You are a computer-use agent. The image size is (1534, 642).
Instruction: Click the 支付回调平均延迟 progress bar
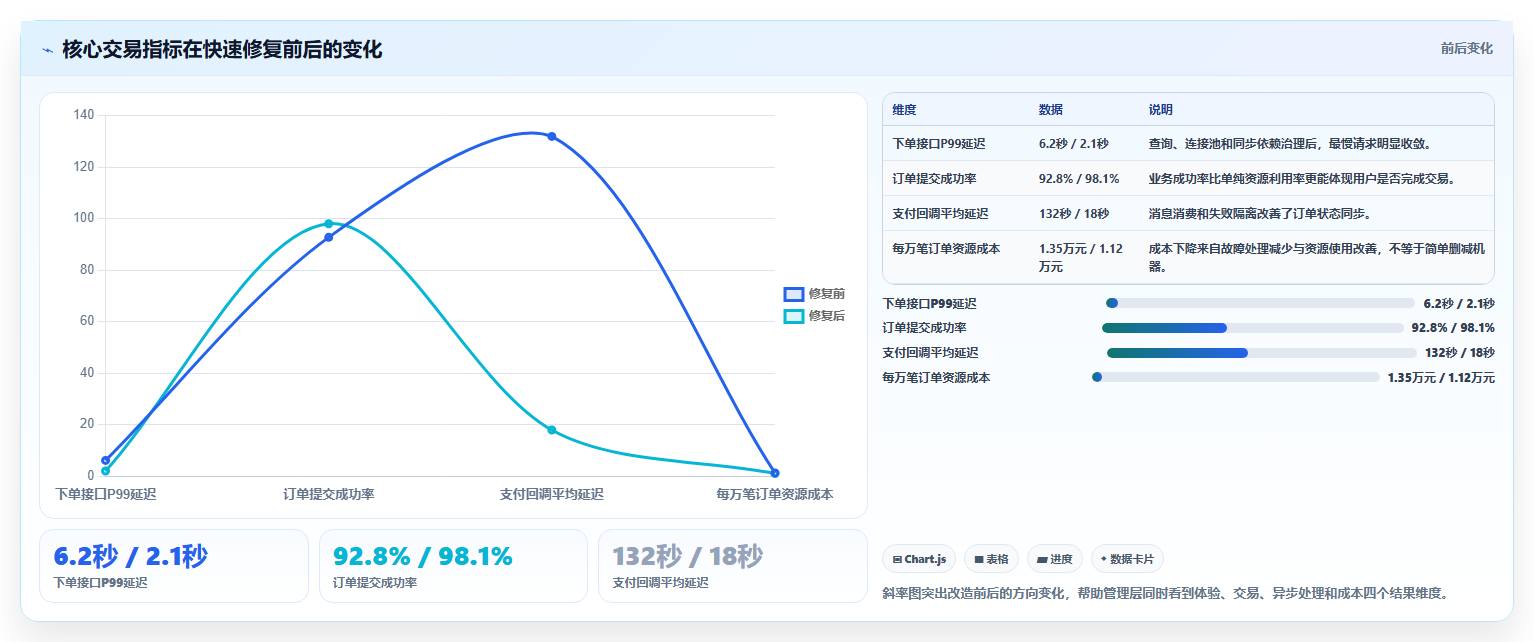point(1261,353)
